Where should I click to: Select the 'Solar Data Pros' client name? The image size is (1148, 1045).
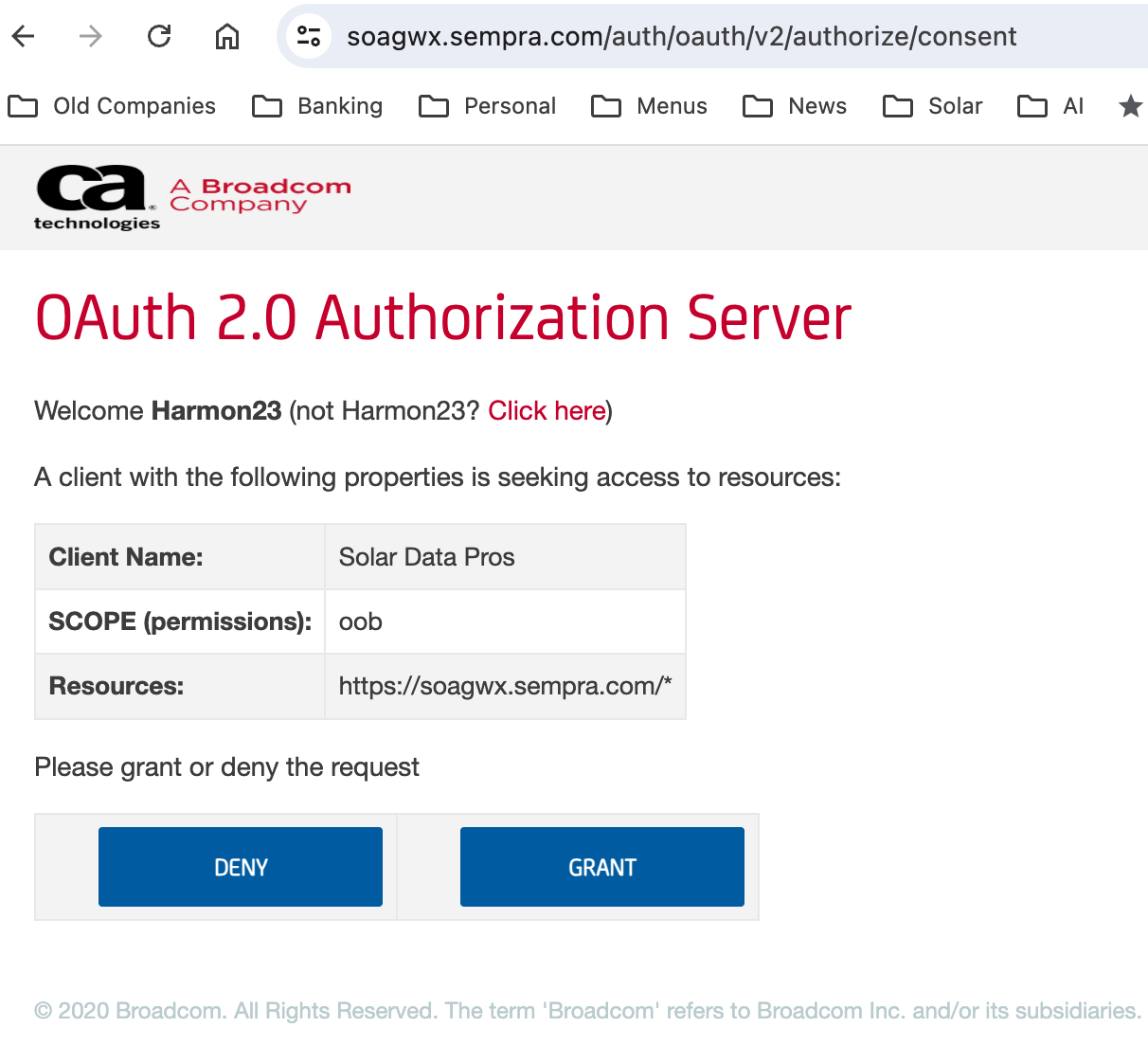click(426, 557)
